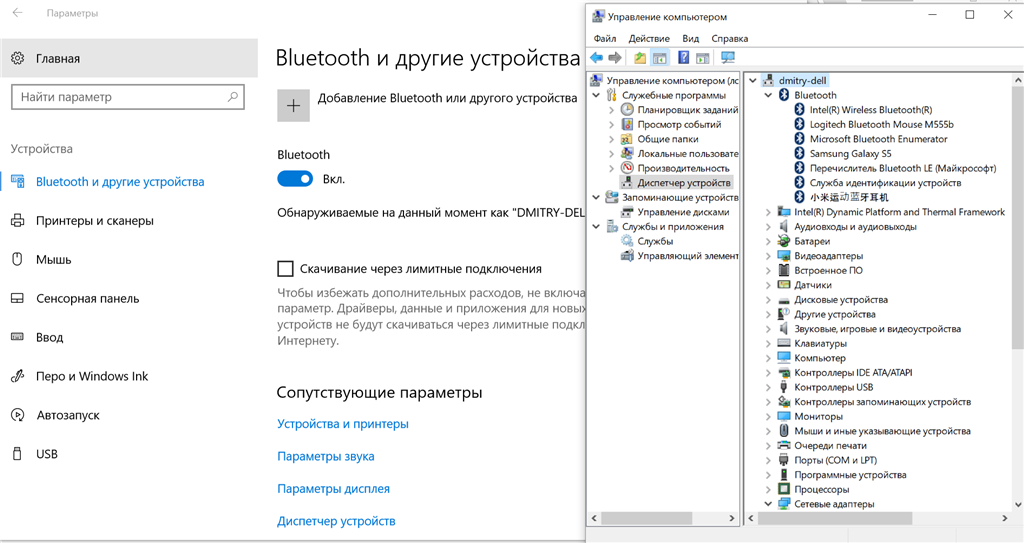Click the Мониторы monitor icon

coord(784,416)
